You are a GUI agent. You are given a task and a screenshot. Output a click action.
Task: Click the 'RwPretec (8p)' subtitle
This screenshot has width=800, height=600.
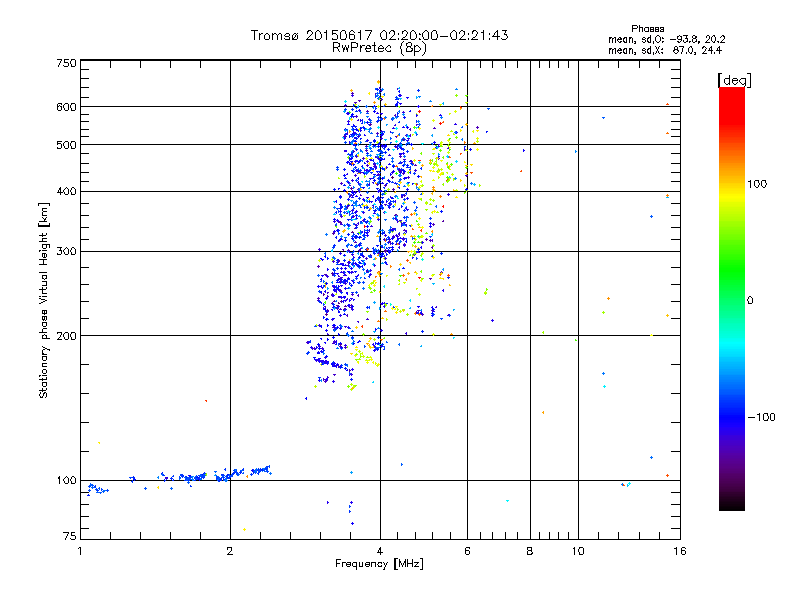click(379, 48)
